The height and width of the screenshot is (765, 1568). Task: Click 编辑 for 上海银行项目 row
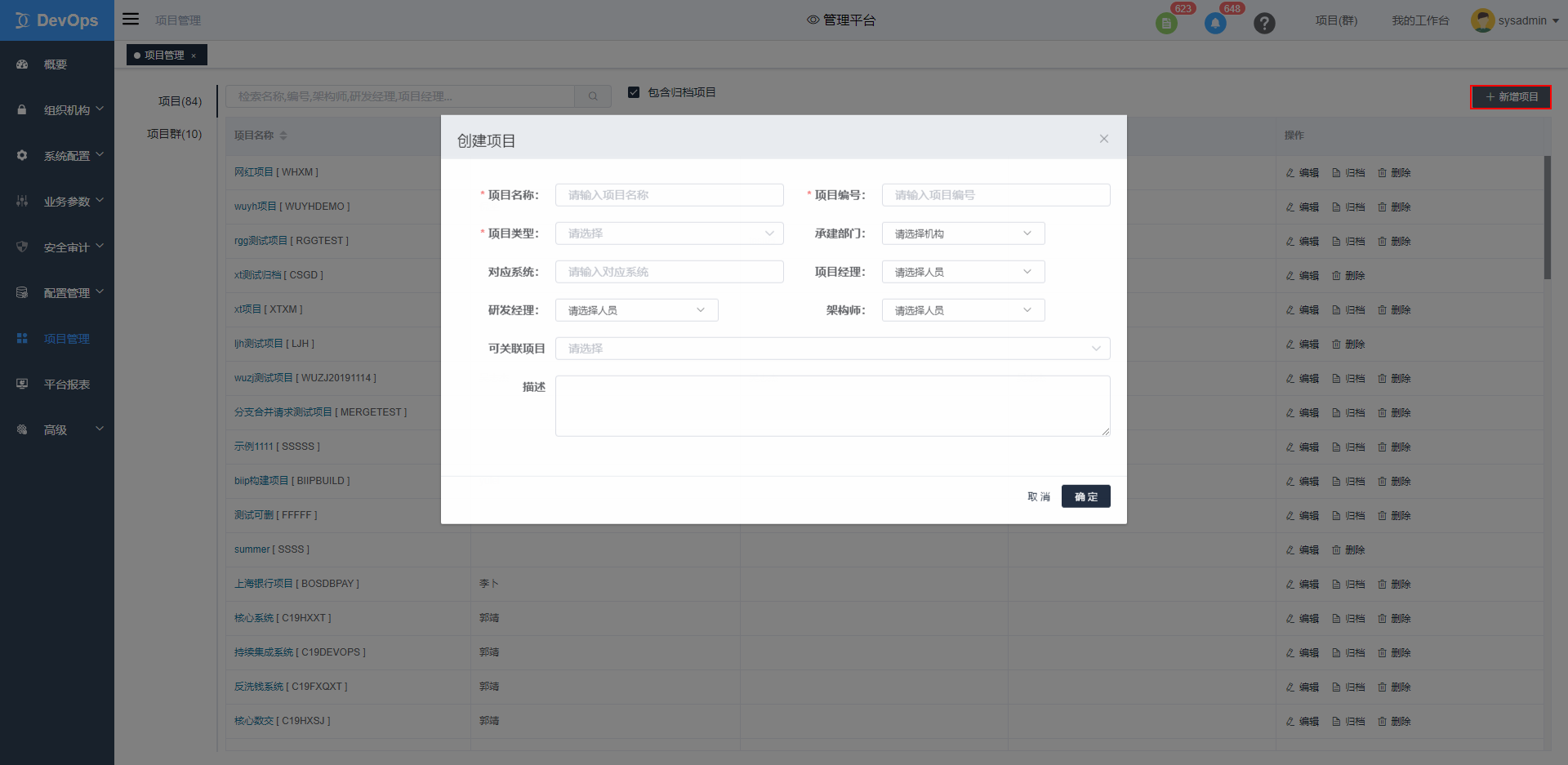click(1302, 585)
